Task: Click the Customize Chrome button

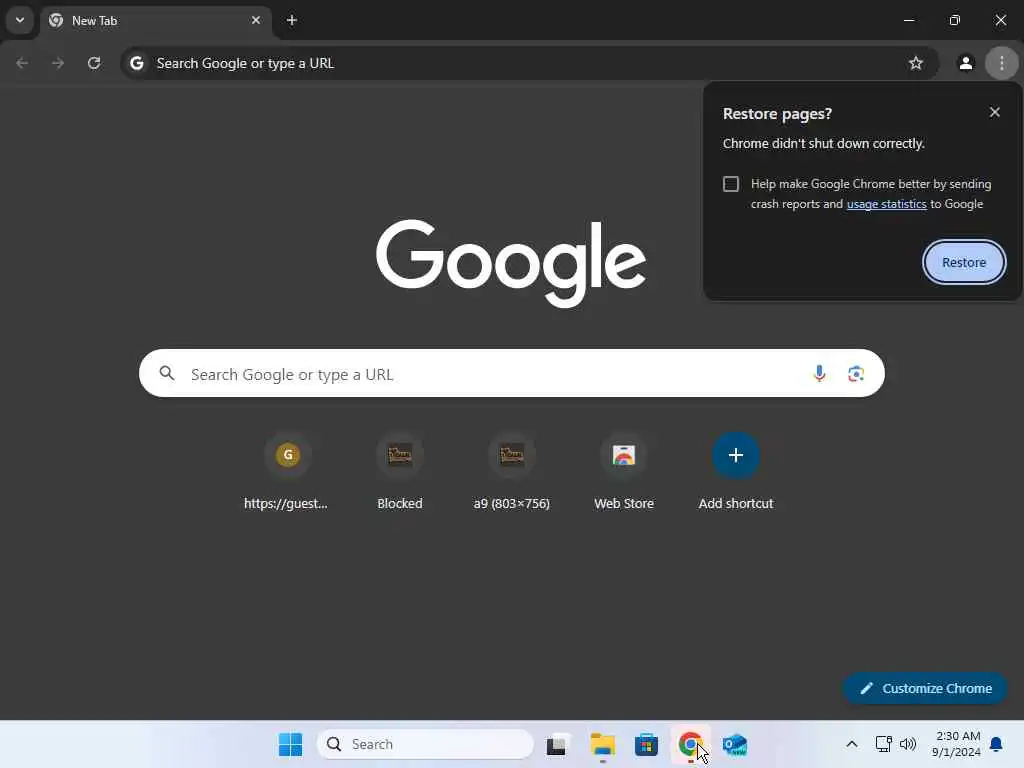Action: point(925,688)
